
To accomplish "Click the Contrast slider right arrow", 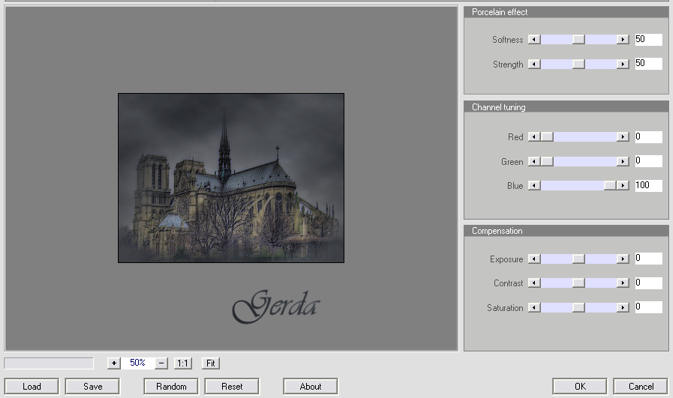I will pos(623,283).
